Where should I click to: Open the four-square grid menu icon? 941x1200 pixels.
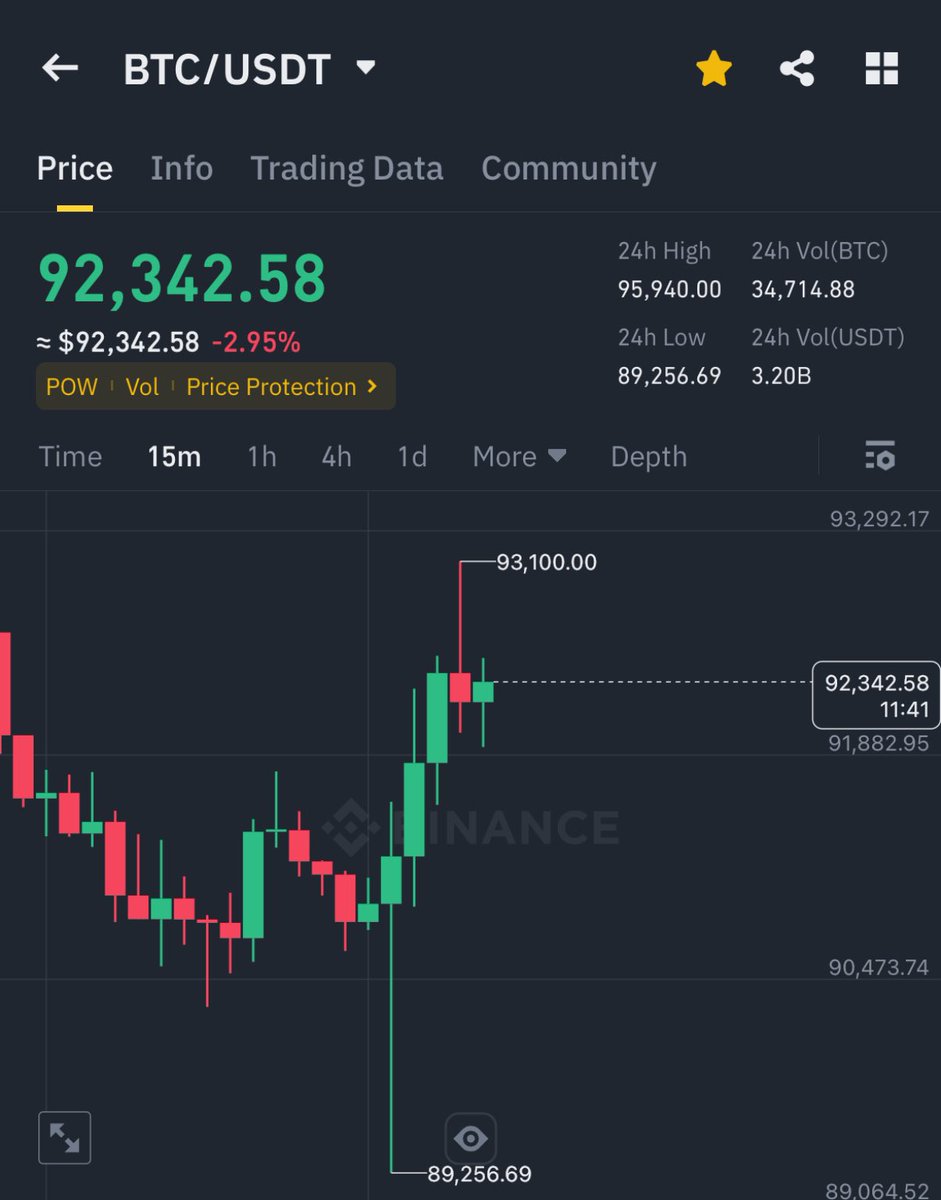(x=881, y=69)
